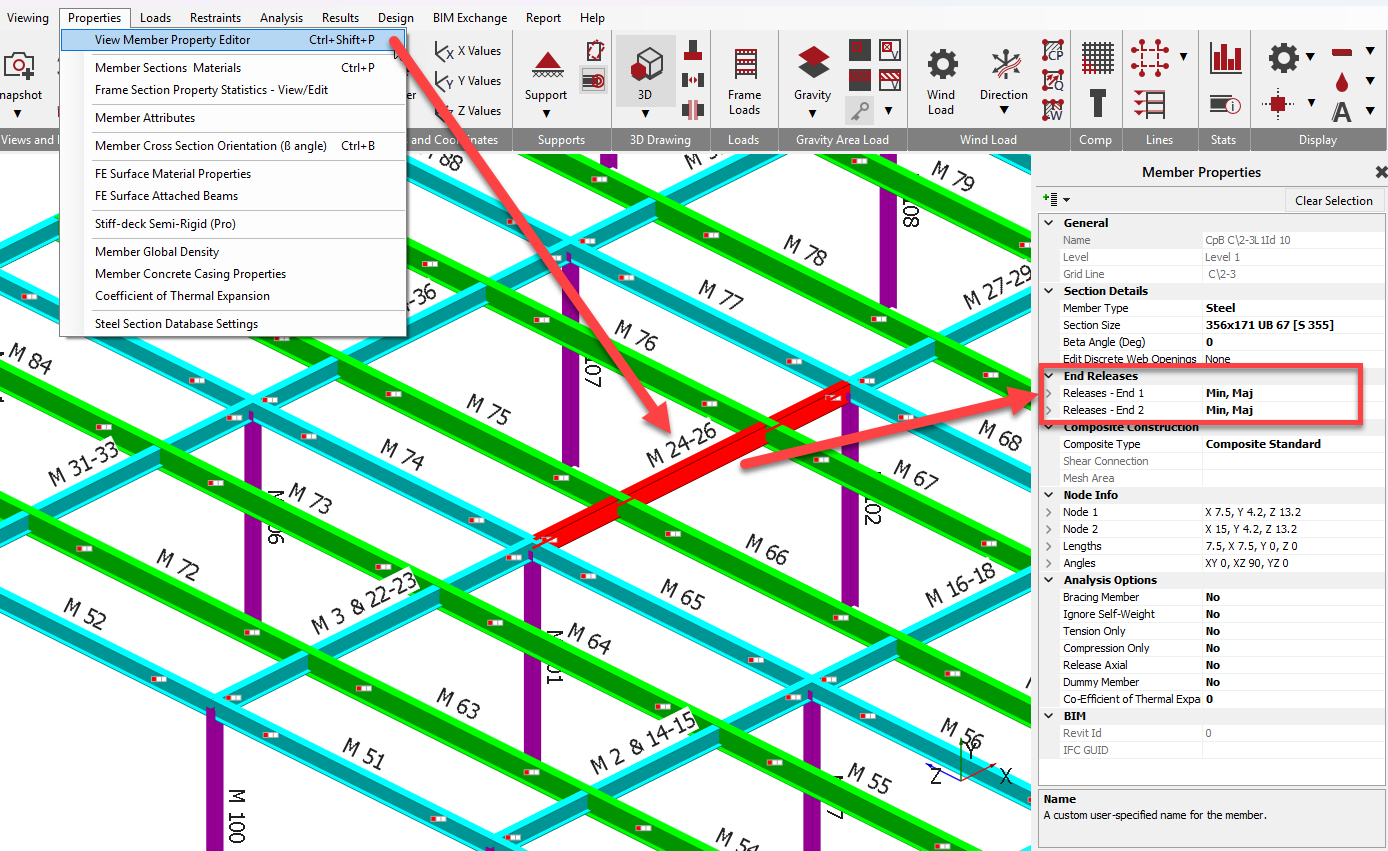Toggle the highlighted support display icon under Supports
1388x851 pixels.
594,80
